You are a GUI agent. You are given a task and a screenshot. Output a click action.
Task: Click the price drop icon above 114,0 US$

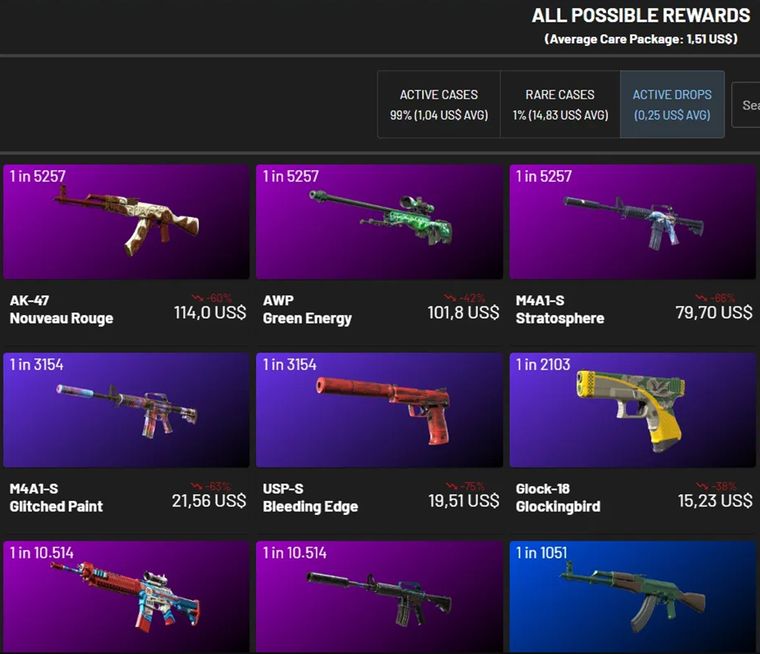point(198,298)
